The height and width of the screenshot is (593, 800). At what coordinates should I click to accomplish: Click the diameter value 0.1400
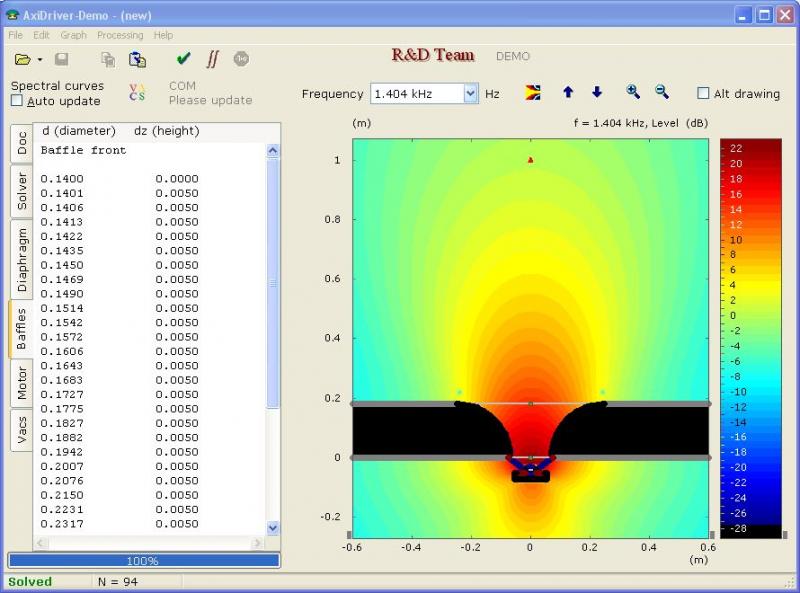(x=62, y=179)
